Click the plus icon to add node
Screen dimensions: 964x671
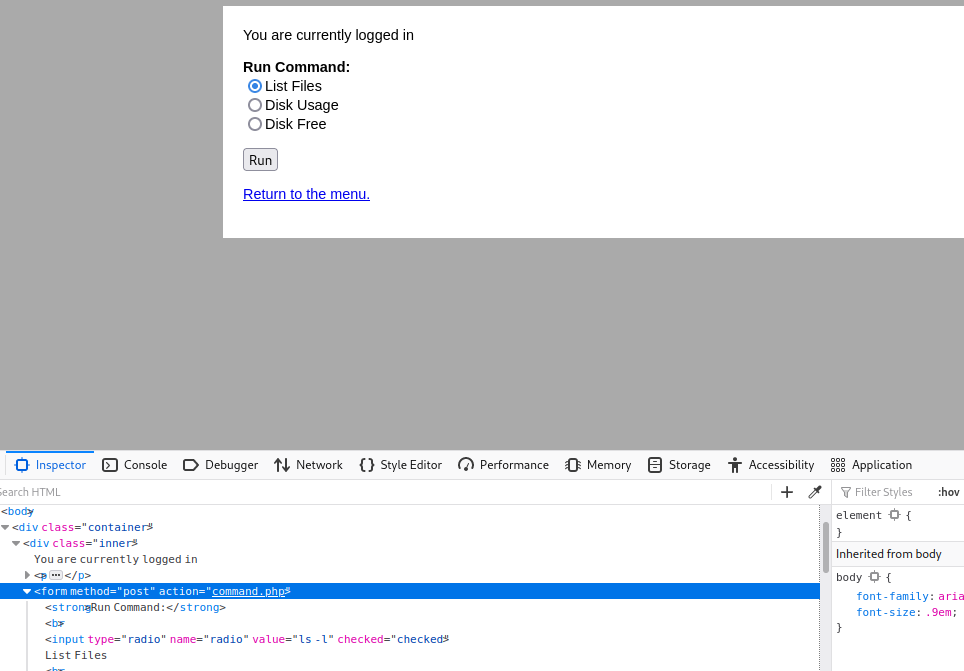pos(787,492)
